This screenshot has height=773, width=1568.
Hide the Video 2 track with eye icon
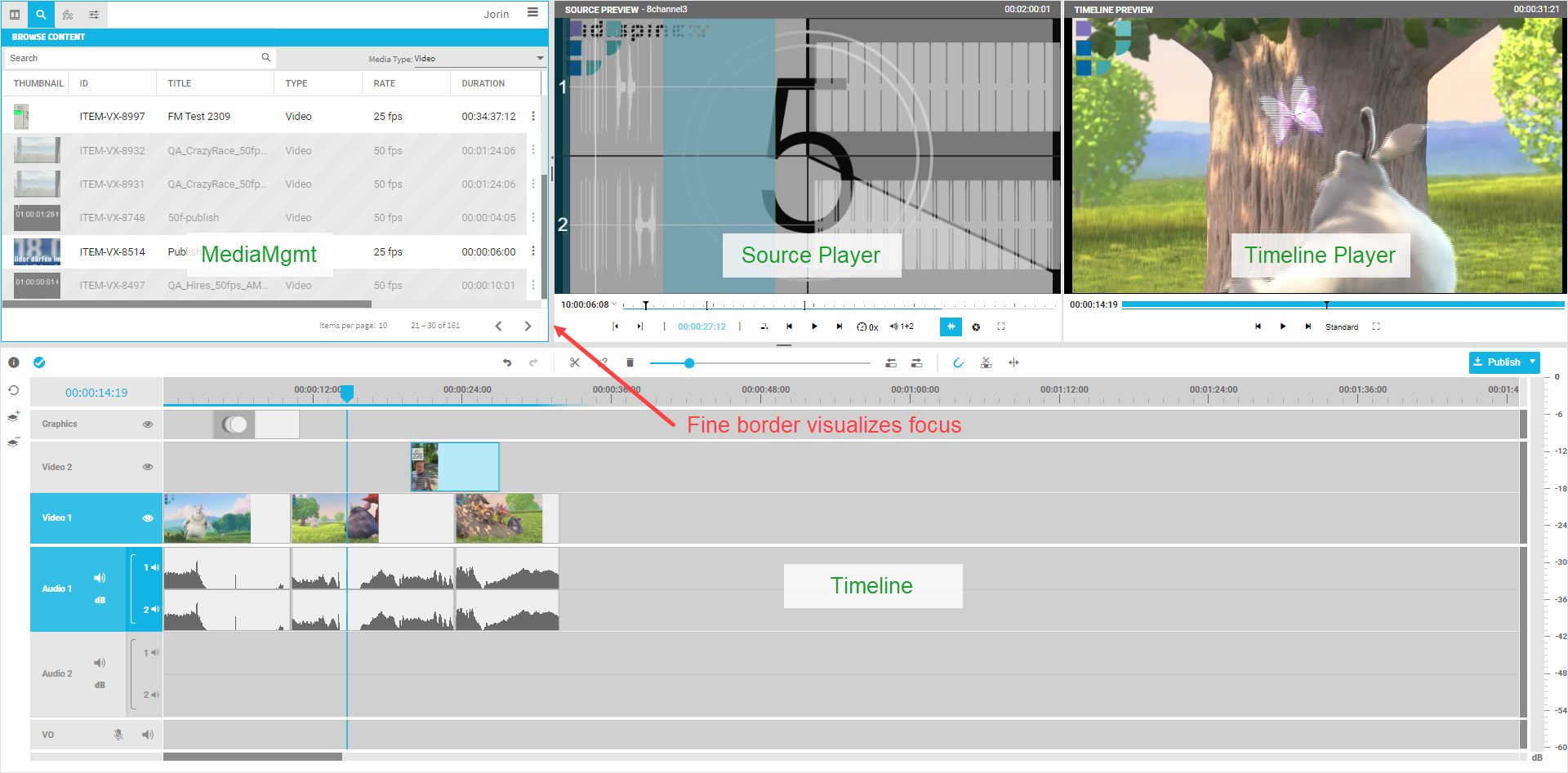pos(148,467)
